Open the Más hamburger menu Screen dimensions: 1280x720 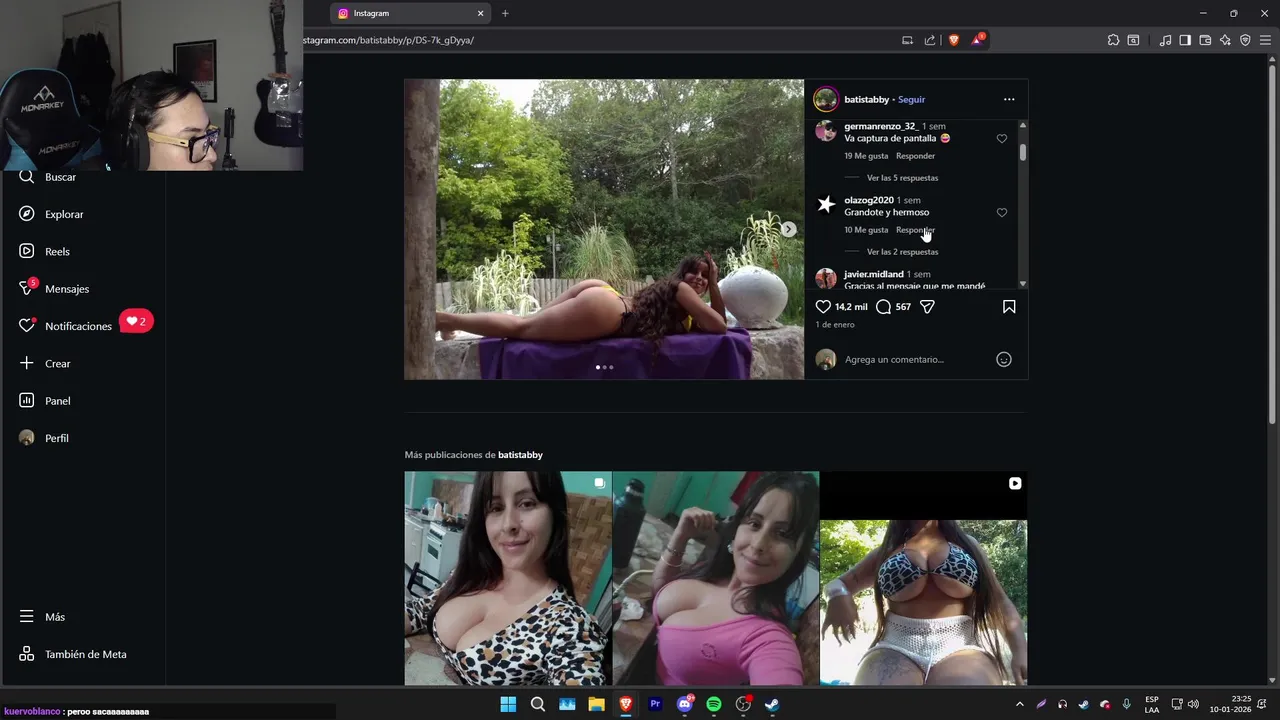click(27, 617)
